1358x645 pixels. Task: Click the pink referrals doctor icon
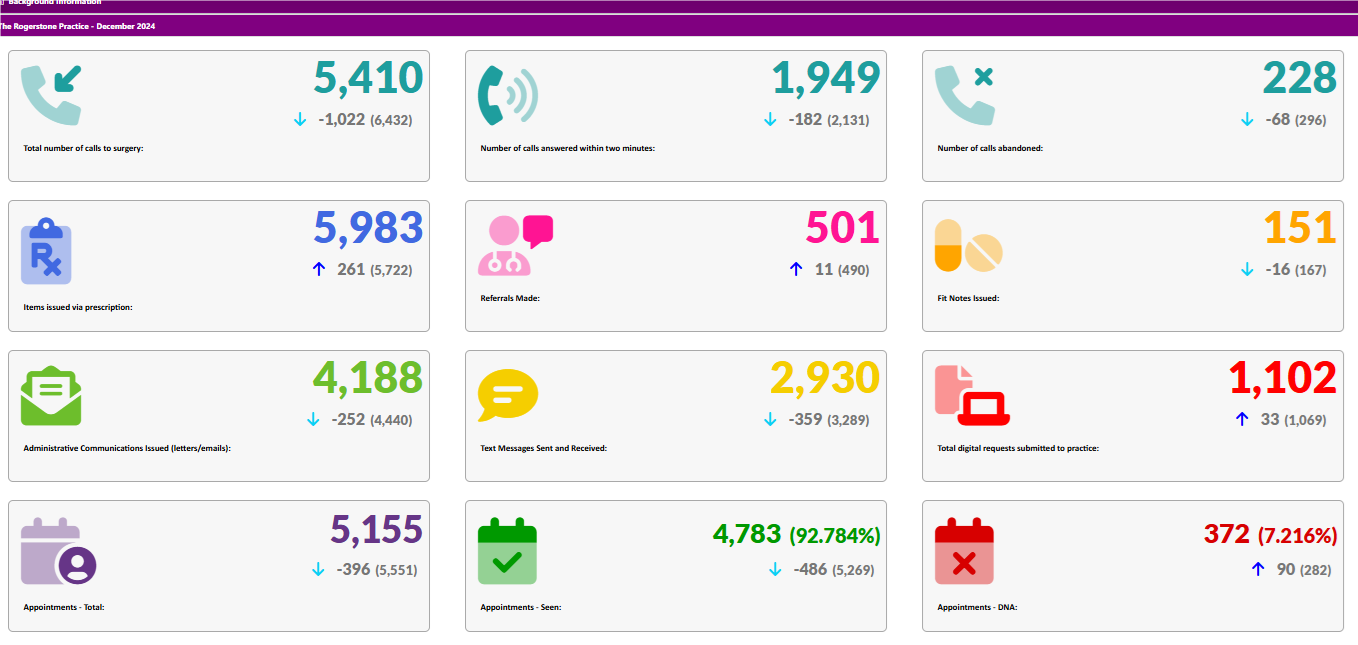(x=515, y=245)
